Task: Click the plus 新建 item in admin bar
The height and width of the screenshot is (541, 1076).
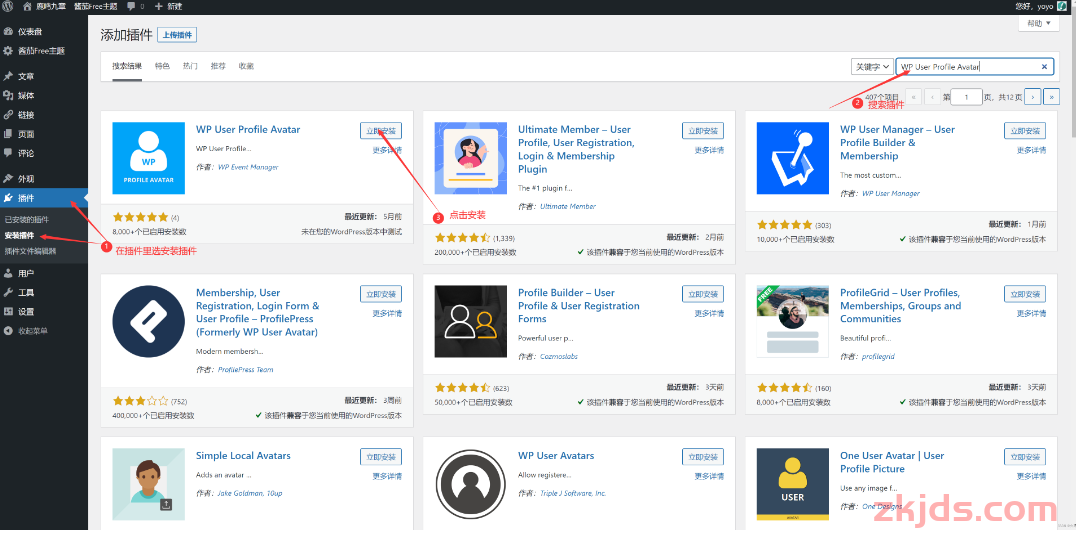Action: coord(168,6)
